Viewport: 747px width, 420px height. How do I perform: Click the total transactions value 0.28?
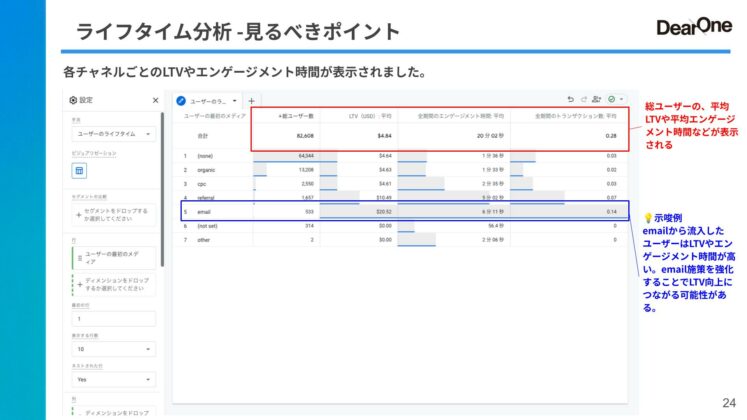tap(611, 136)
